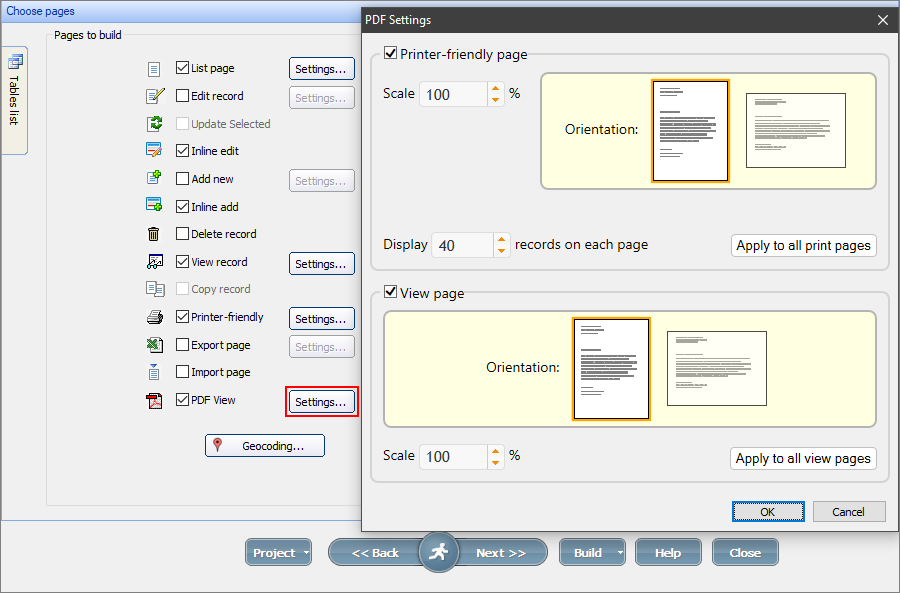Click the Export page Excel icon
The height and width of the screenshot is (593, 900).
154,345
